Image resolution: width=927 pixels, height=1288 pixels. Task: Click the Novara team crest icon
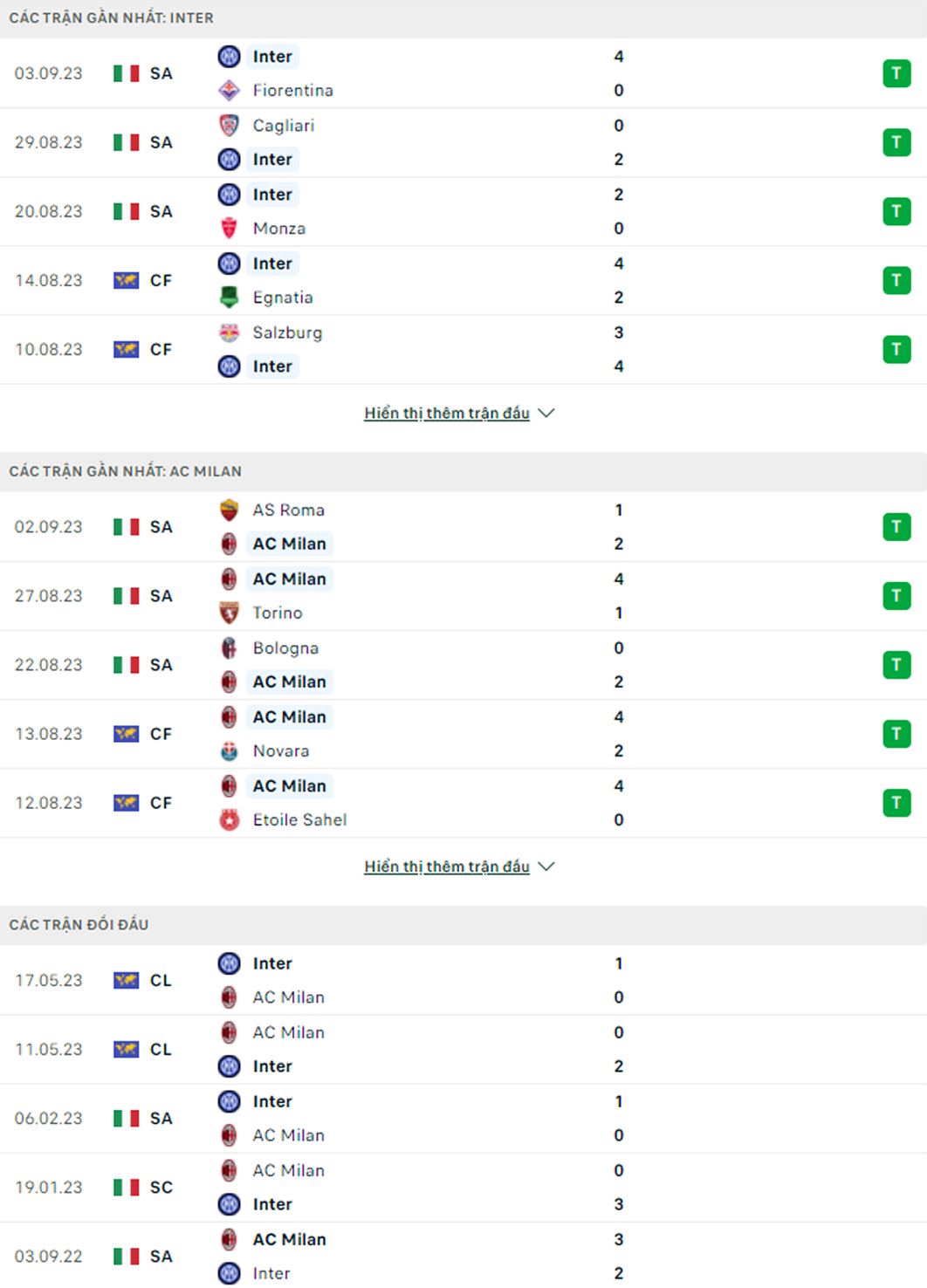click(x=229, y=750)
